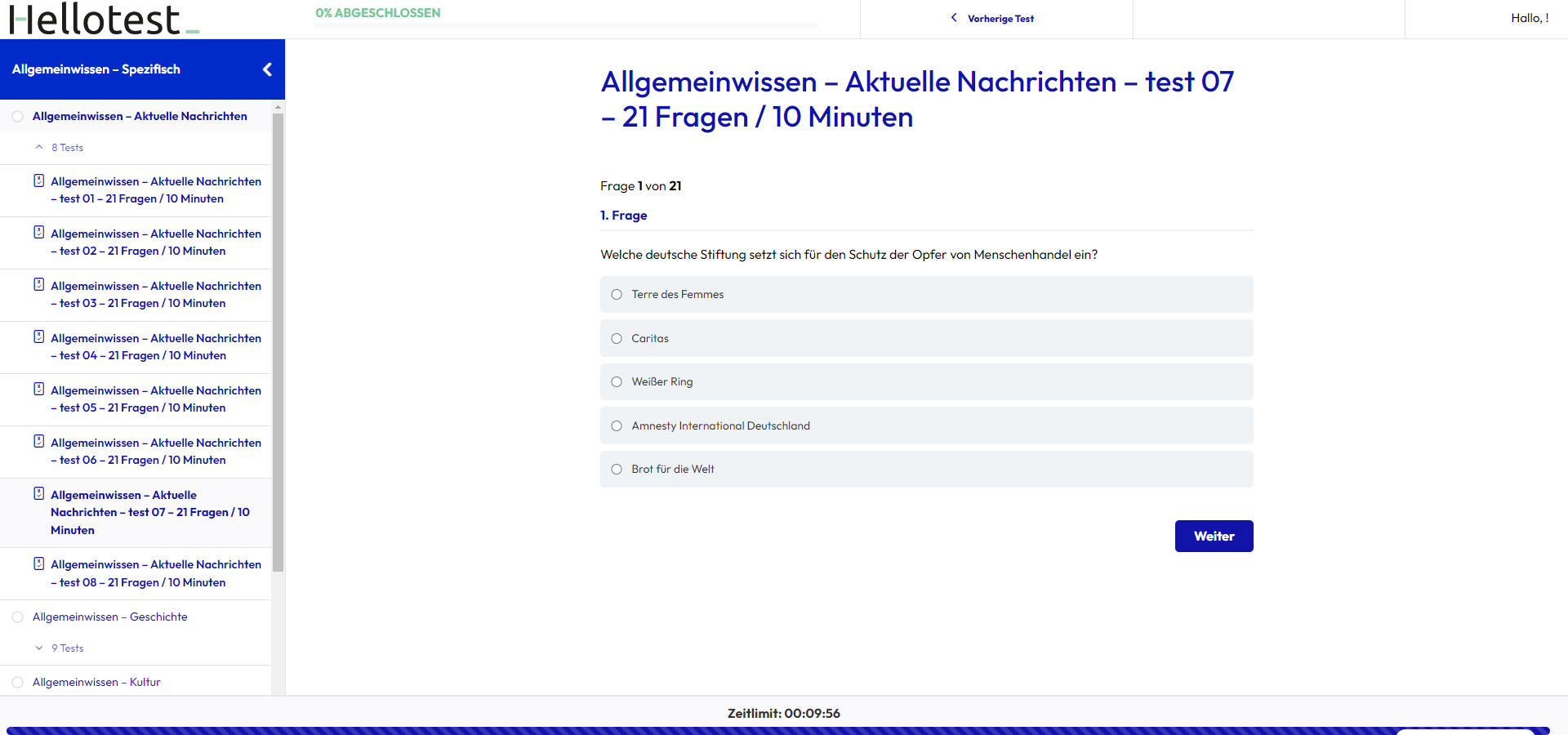
Task: Click the main test 07 title heading
Action: 917,99
